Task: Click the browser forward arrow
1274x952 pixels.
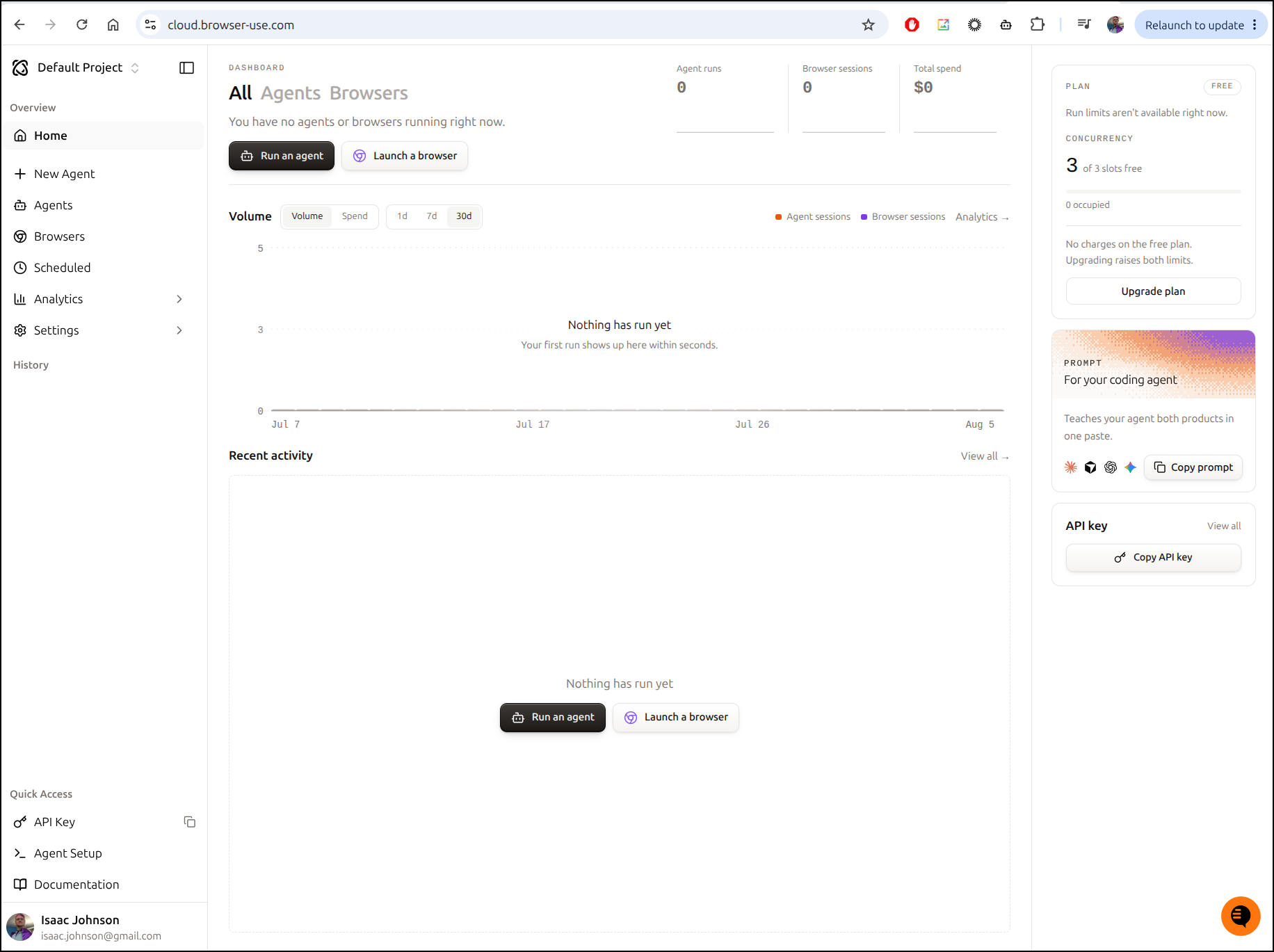Action: coord(51,25)
